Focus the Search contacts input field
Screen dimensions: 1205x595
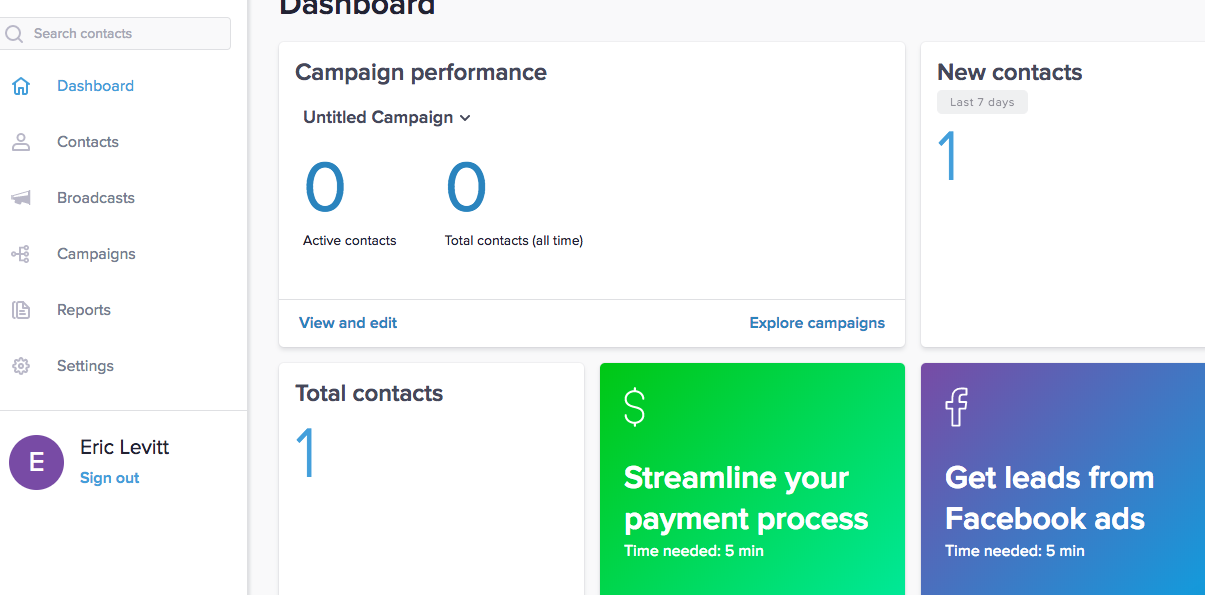116,34
